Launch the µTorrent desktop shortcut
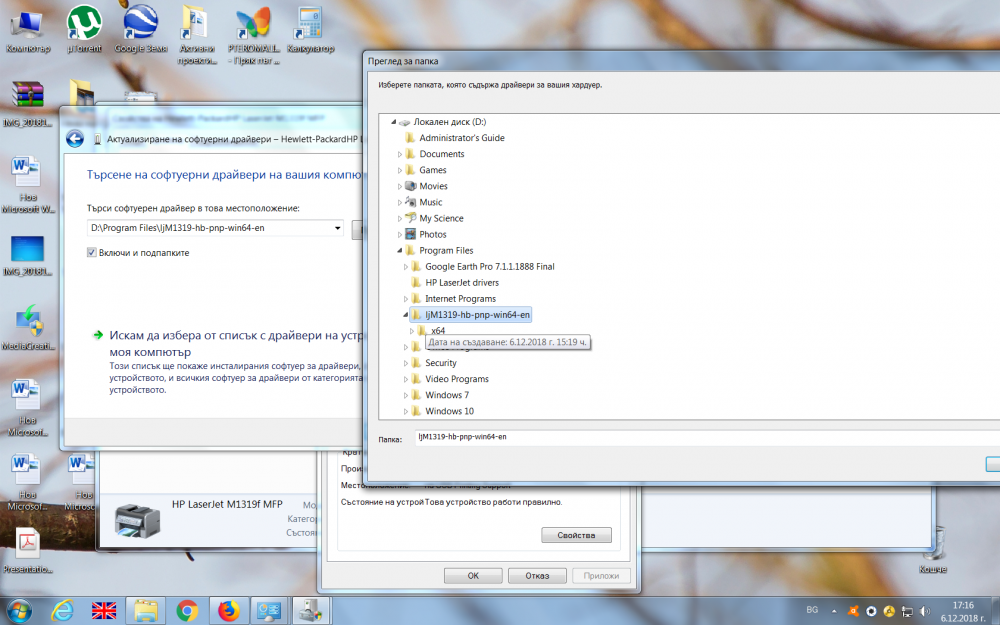1000x625 pixels. coord(84,31)
